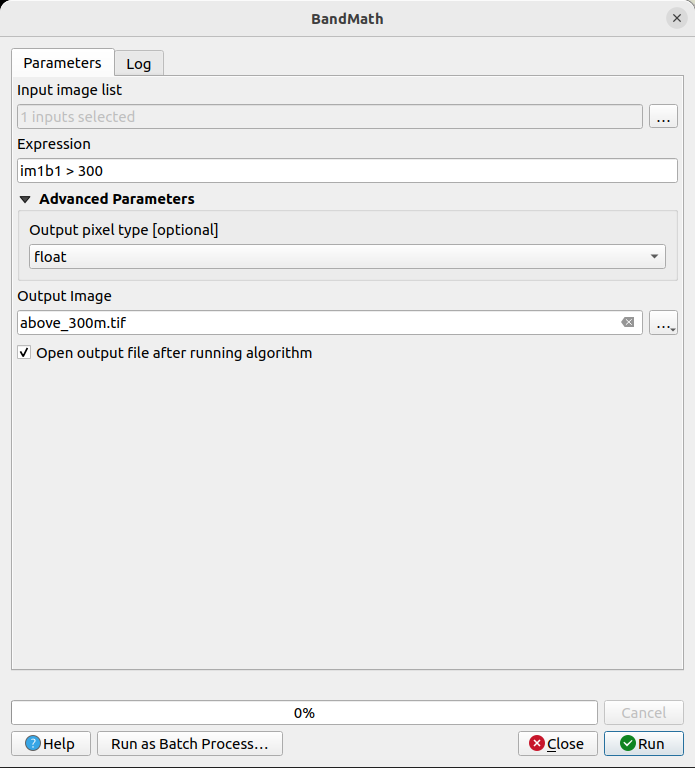Run the BandMath algorithm
Viewport: 695px width, 768px height.
(642, 743)
